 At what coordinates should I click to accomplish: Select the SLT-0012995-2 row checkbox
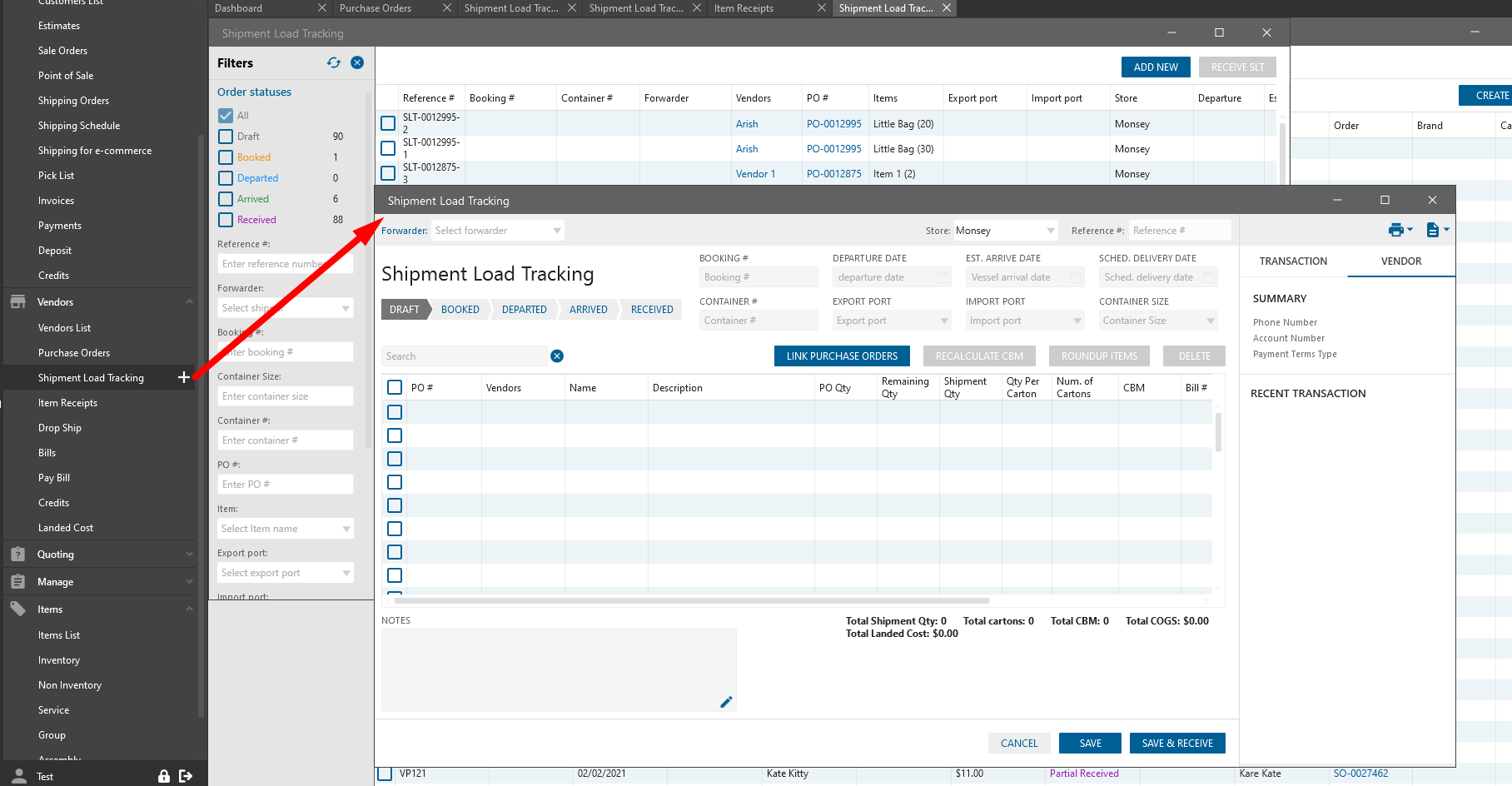point(388,123)
